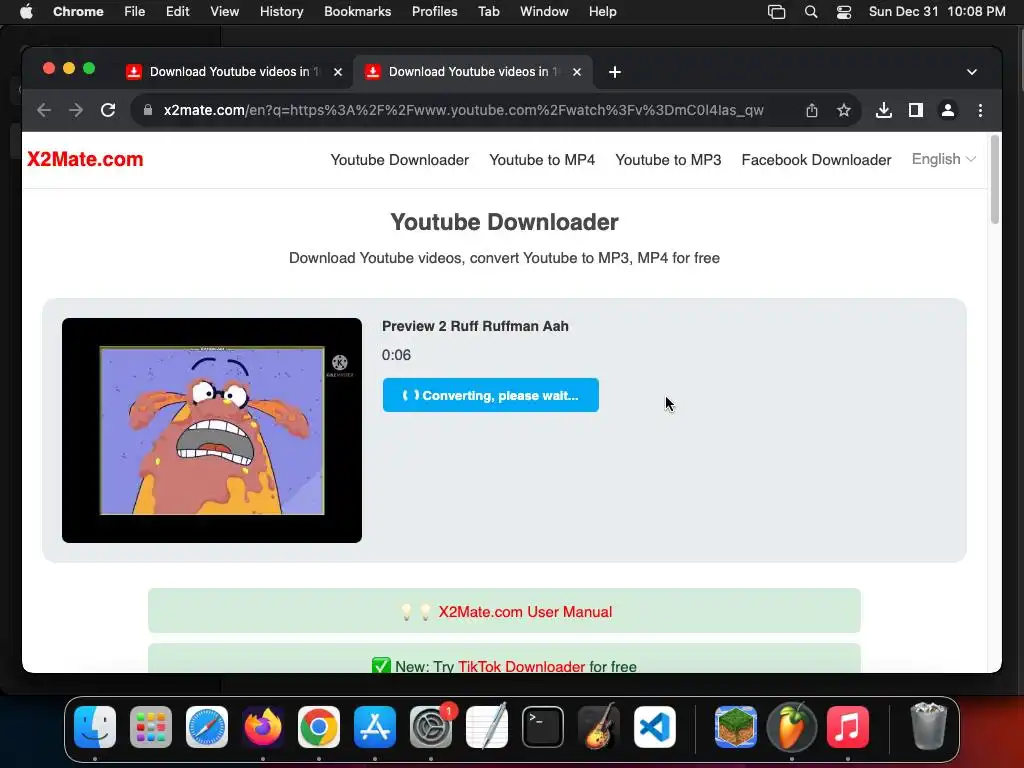Viewport: 1024px width, 768px height.
Task: Click the Converting, please wait button
Action: click(x=490, y=395)
